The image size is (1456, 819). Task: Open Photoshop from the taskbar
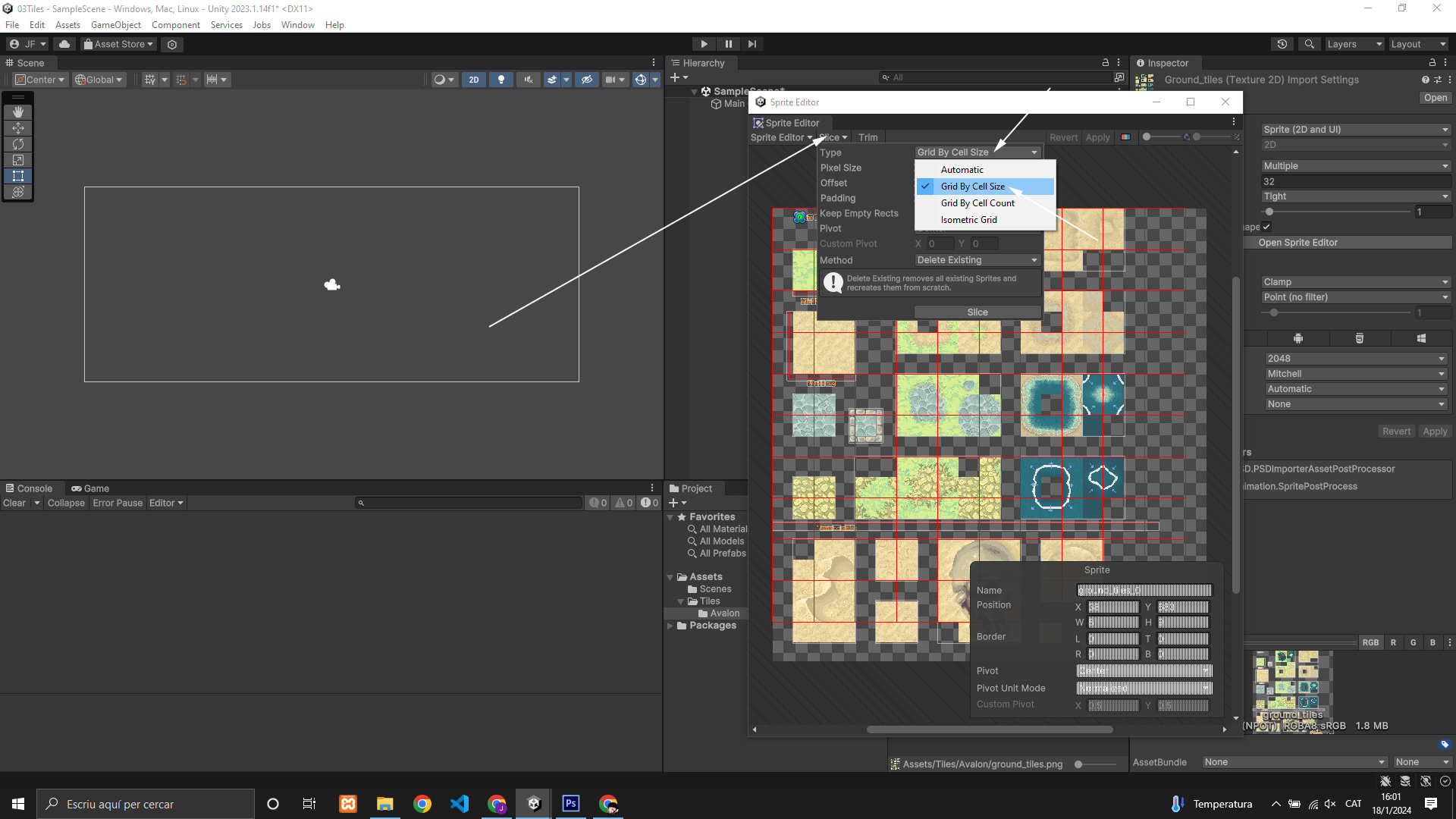571,803
